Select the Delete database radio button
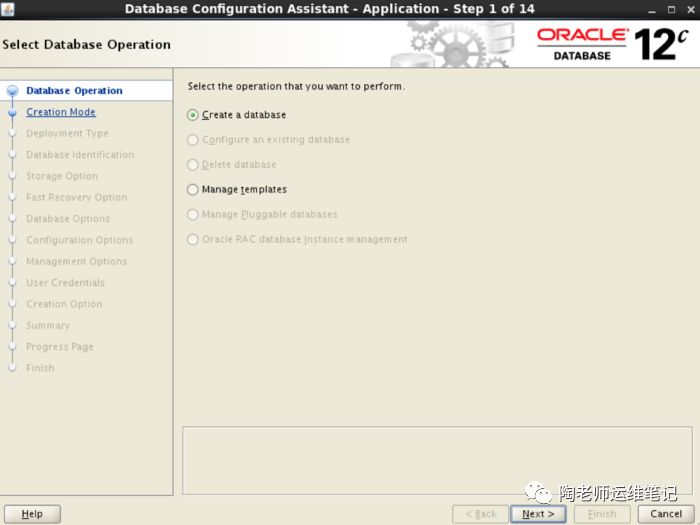This screenshot has width=700, height=525. coord(192,165)
